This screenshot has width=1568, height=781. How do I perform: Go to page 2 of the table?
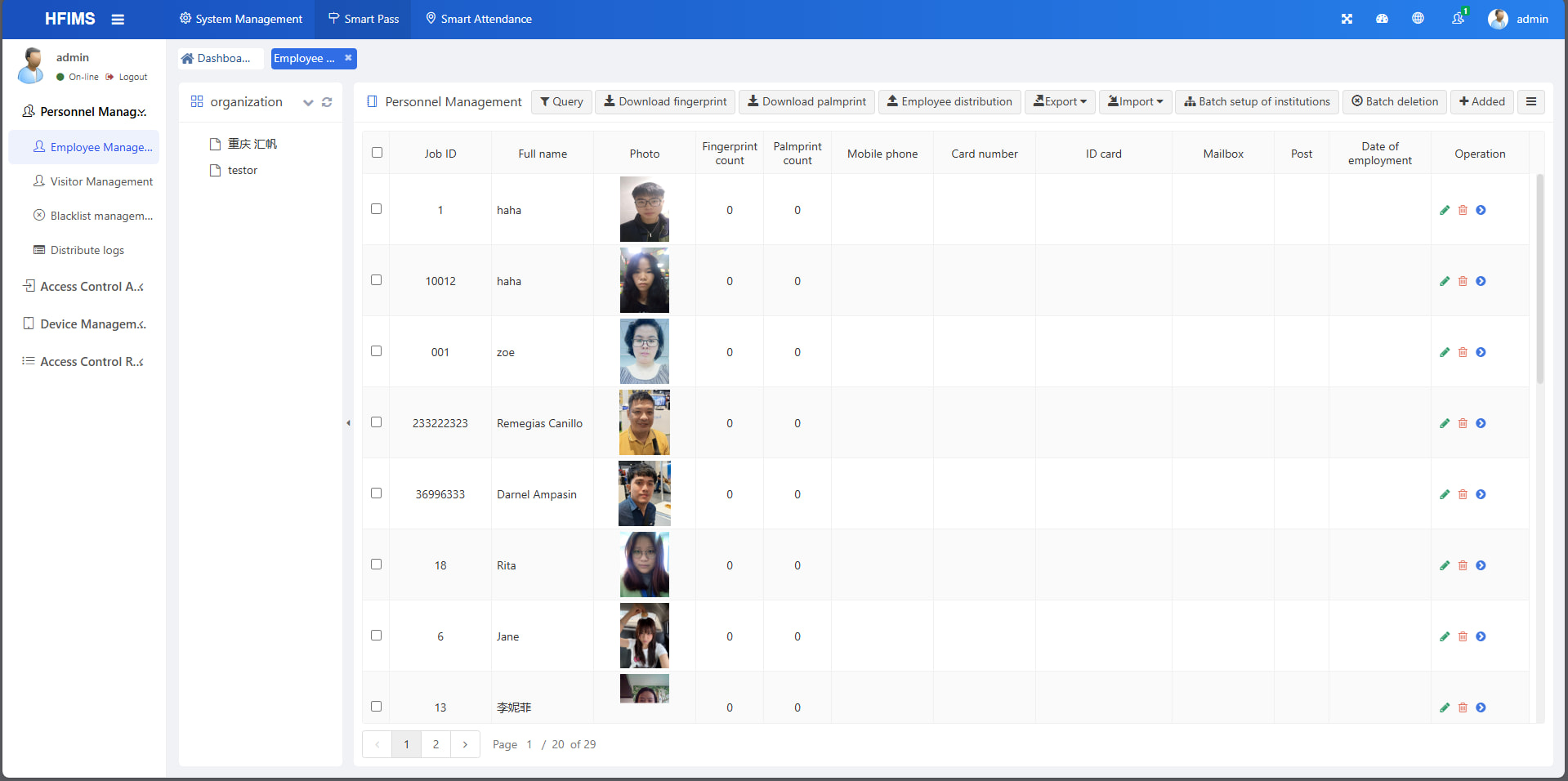click(436, 744)
